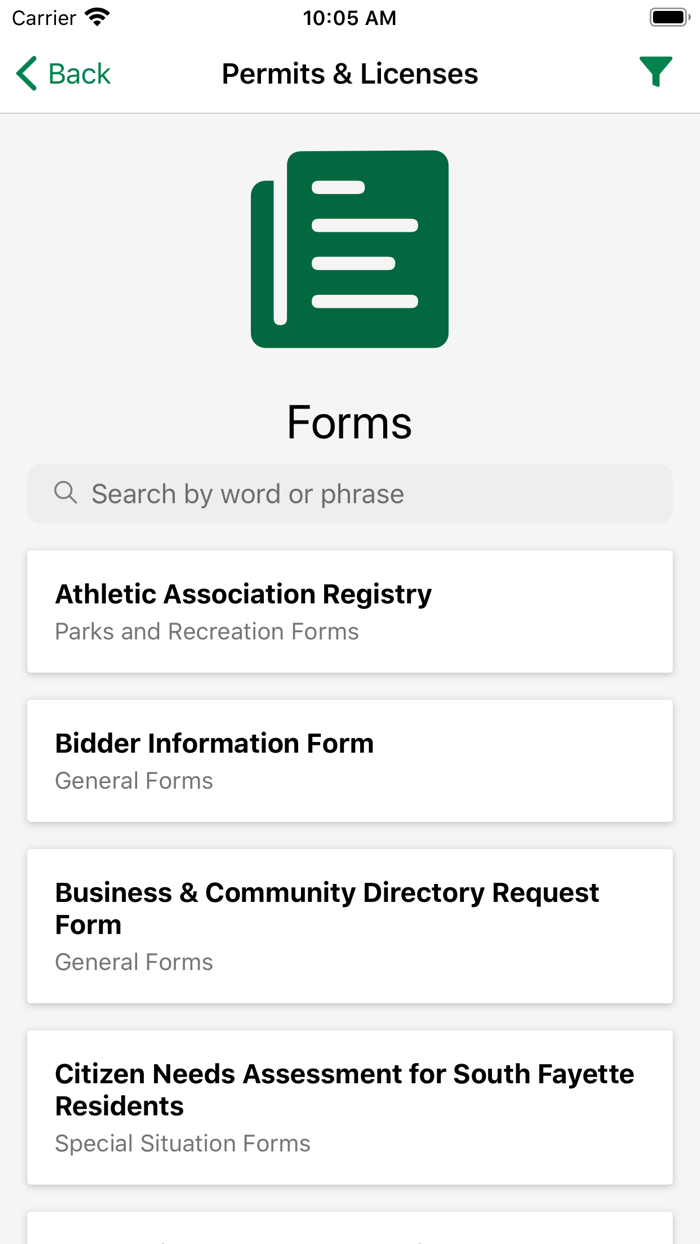Tap the back chevron arrow

(x=25, y=72)
